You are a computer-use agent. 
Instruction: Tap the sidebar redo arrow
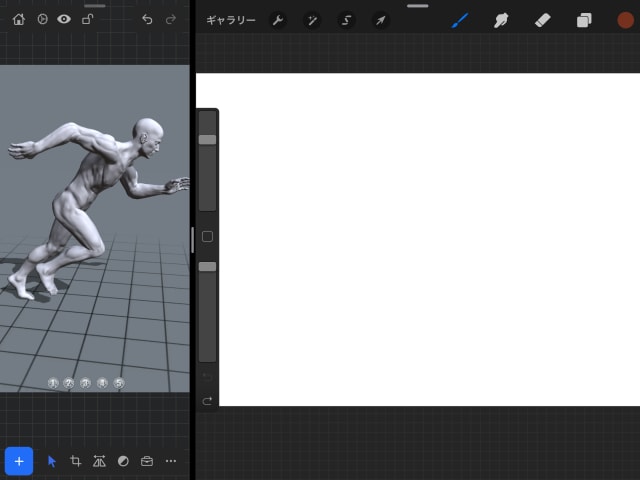207,401
